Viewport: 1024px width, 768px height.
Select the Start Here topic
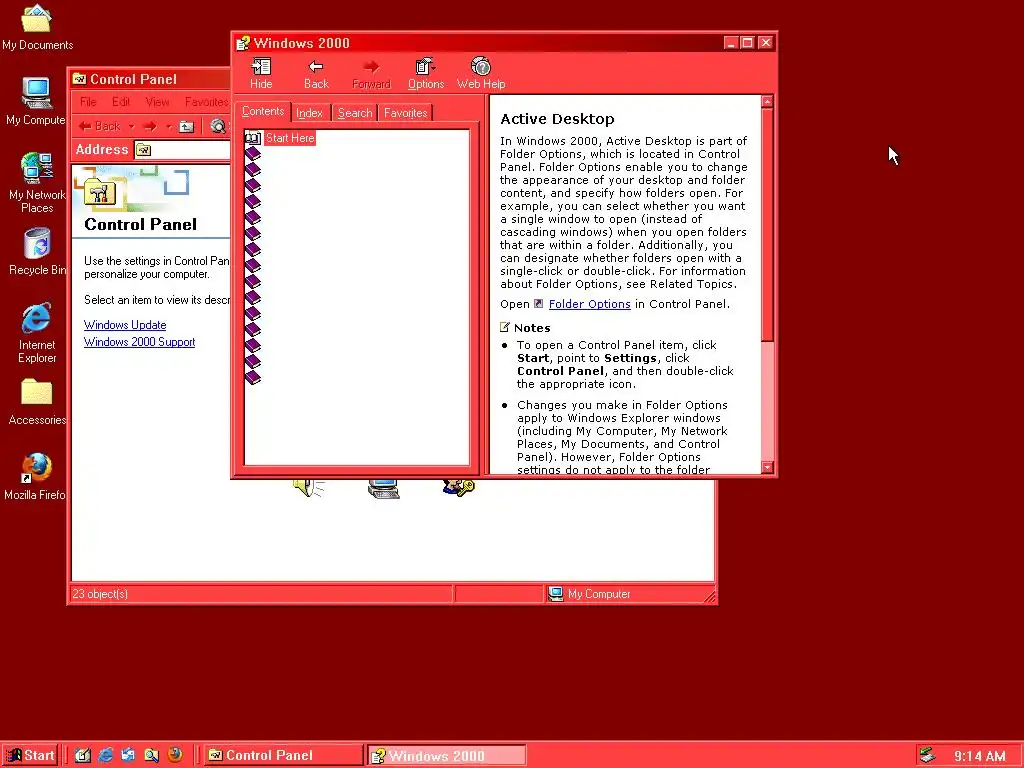coord(290,138)
